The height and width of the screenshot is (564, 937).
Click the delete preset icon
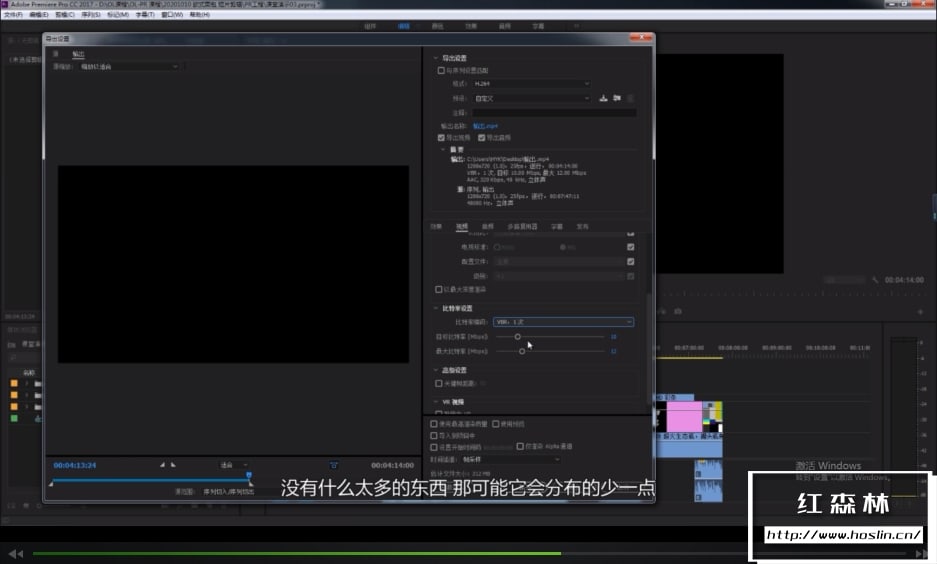point(631,98)
